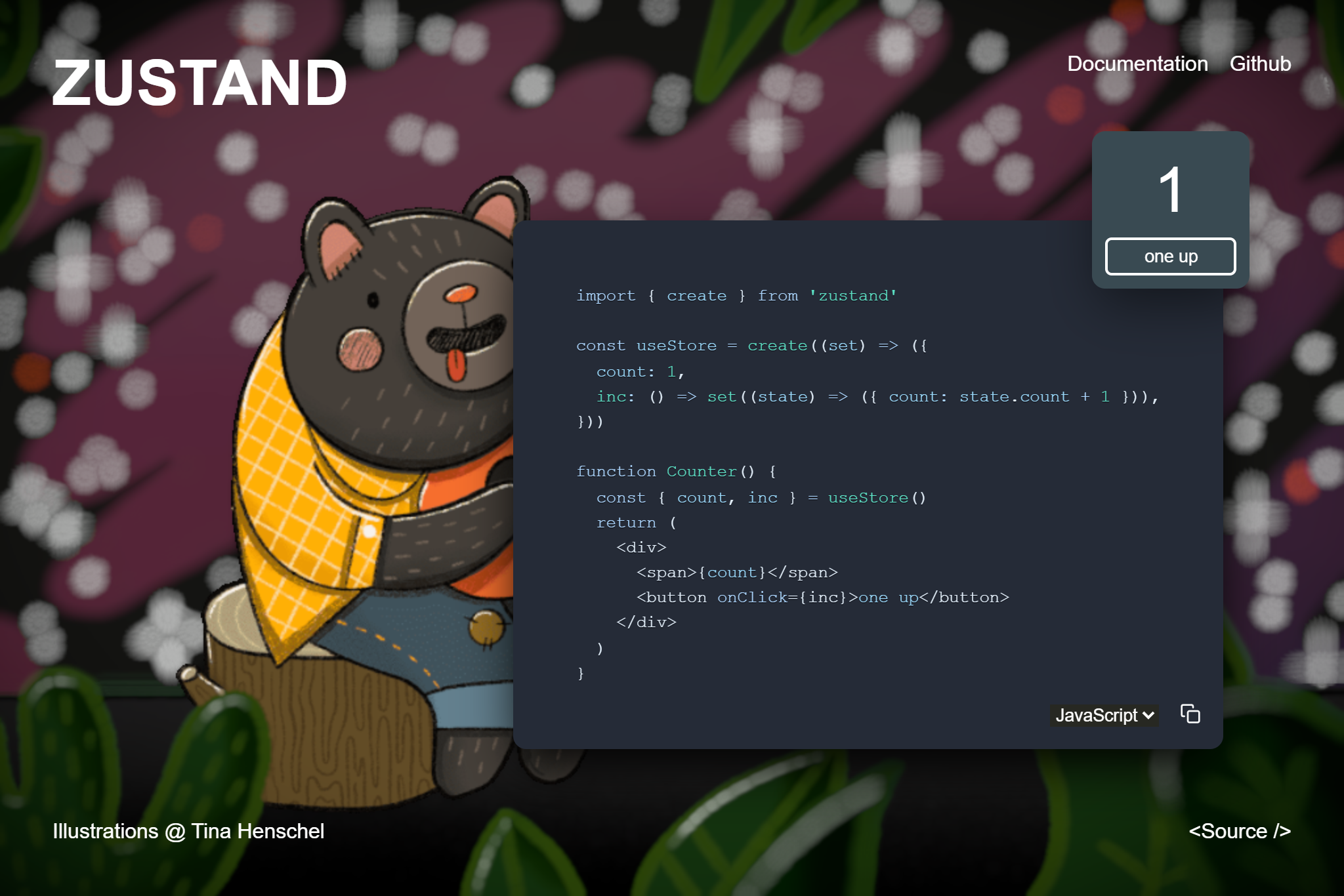
Task: Click the 'one up' text inside the button tag
Action: pyautogui.click(x=887, y=597)
